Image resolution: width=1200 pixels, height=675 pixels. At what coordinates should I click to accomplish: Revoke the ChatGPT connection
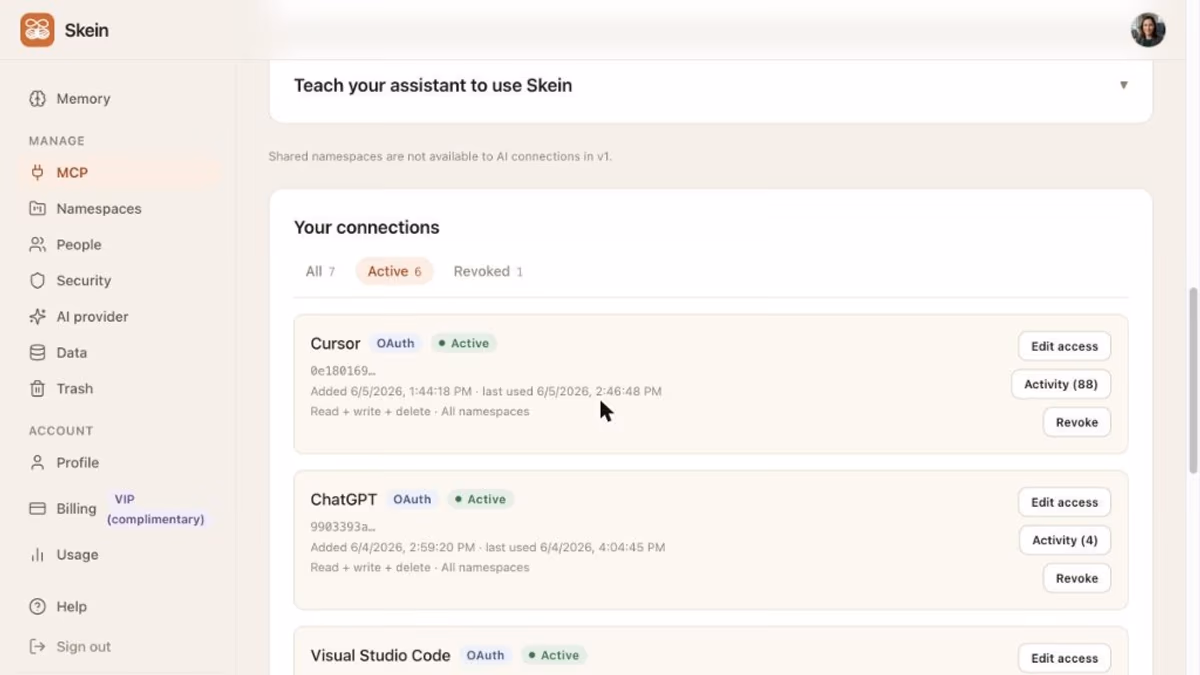coord(1077,578)
